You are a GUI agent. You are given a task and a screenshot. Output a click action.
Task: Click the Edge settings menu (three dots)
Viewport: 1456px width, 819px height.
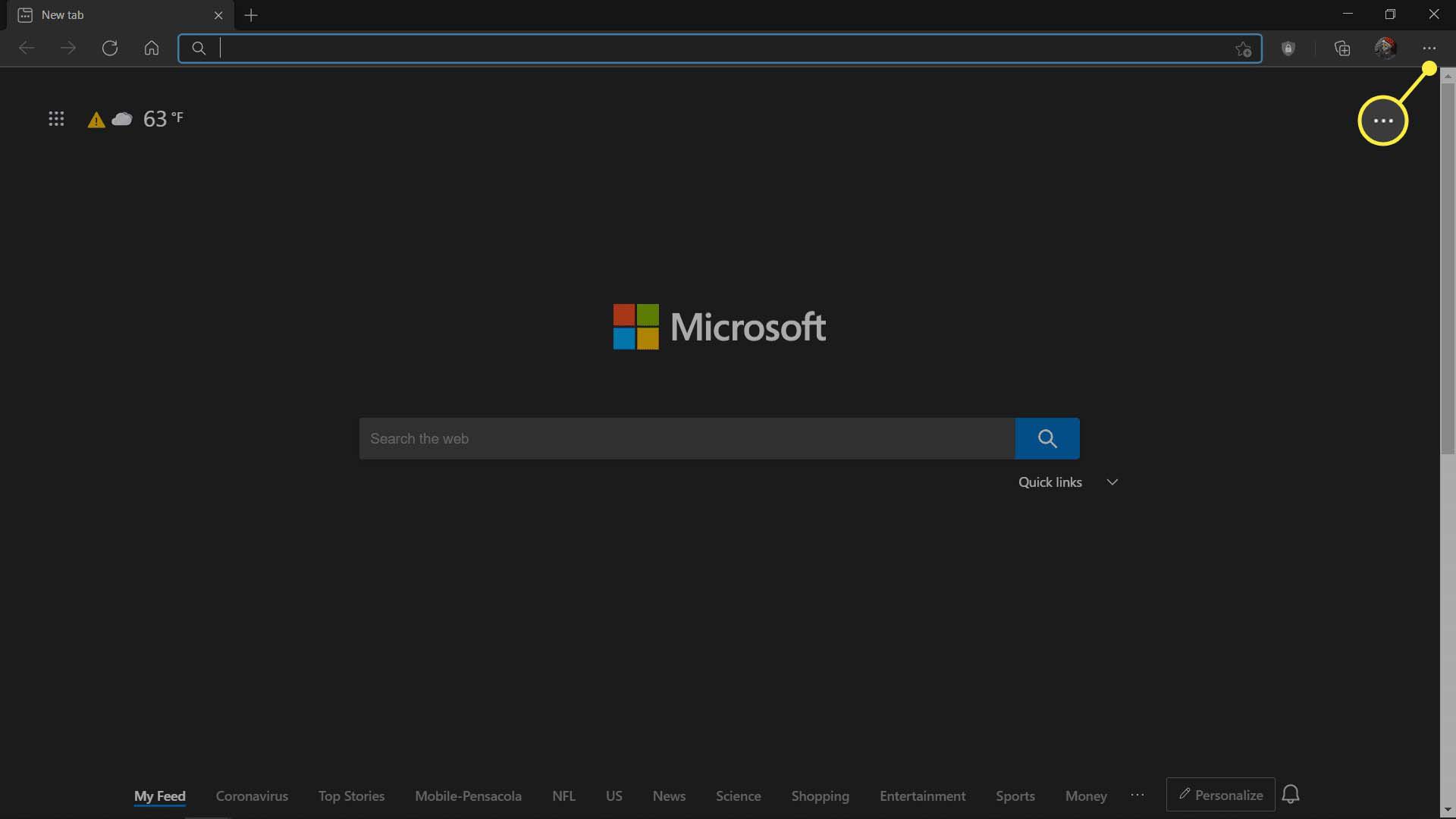tap(1429, 48)
